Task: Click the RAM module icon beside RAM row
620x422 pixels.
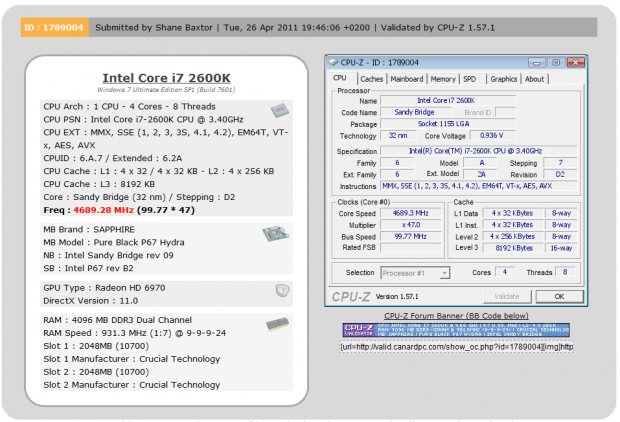Action: pos(277,324)
